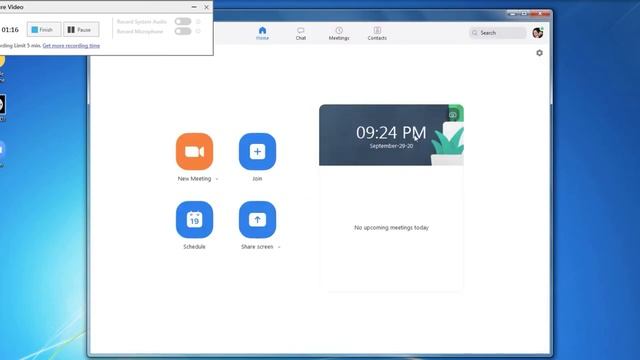Close the Zoom window
640x360 pixels.
click(540, 13)
